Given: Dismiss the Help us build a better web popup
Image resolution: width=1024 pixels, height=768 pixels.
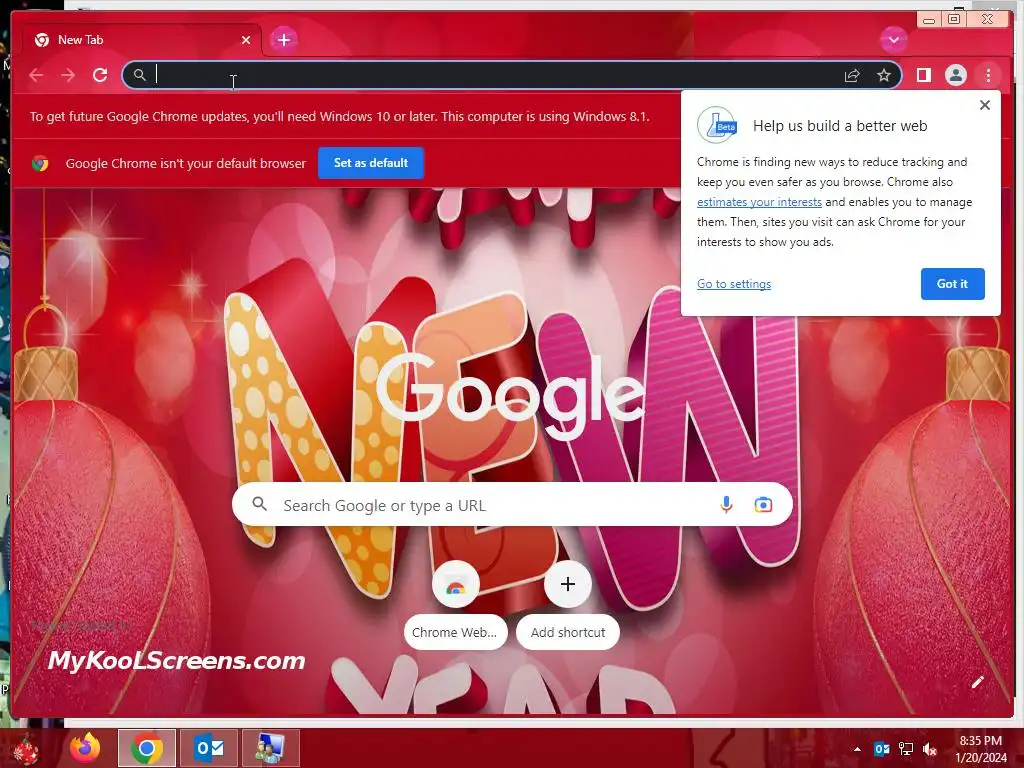Looking at the screenshot, I should coord(985,105).
